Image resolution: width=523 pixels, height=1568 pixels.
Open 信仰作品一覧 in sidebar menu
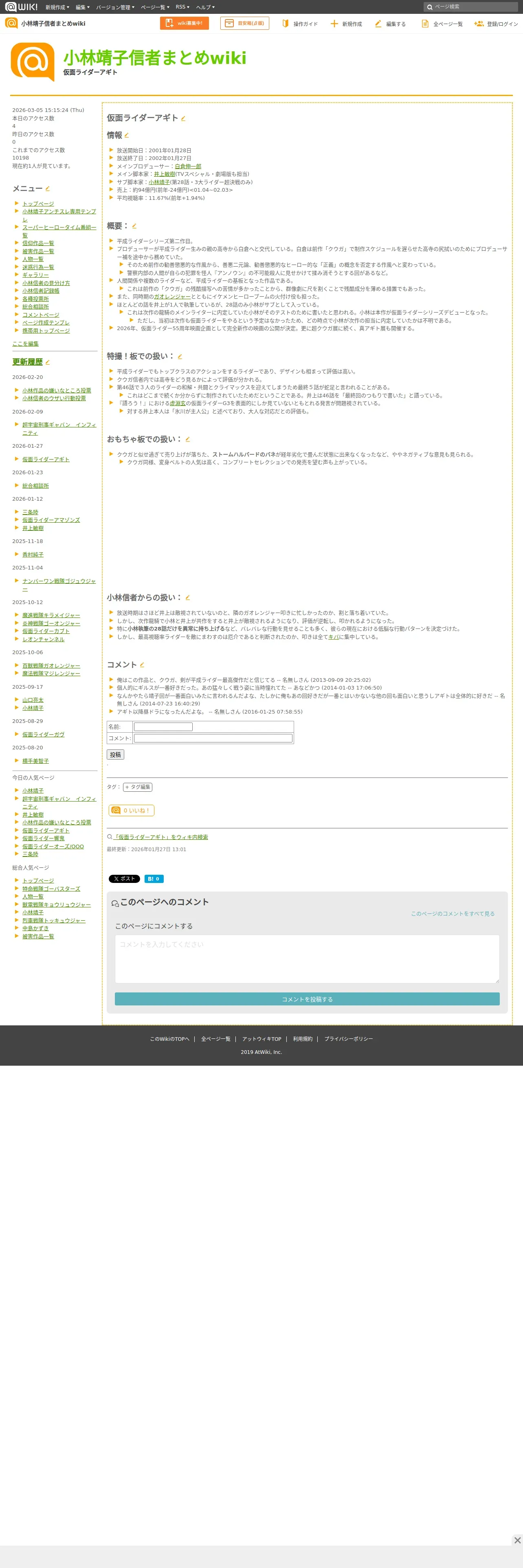click(38, 243)
